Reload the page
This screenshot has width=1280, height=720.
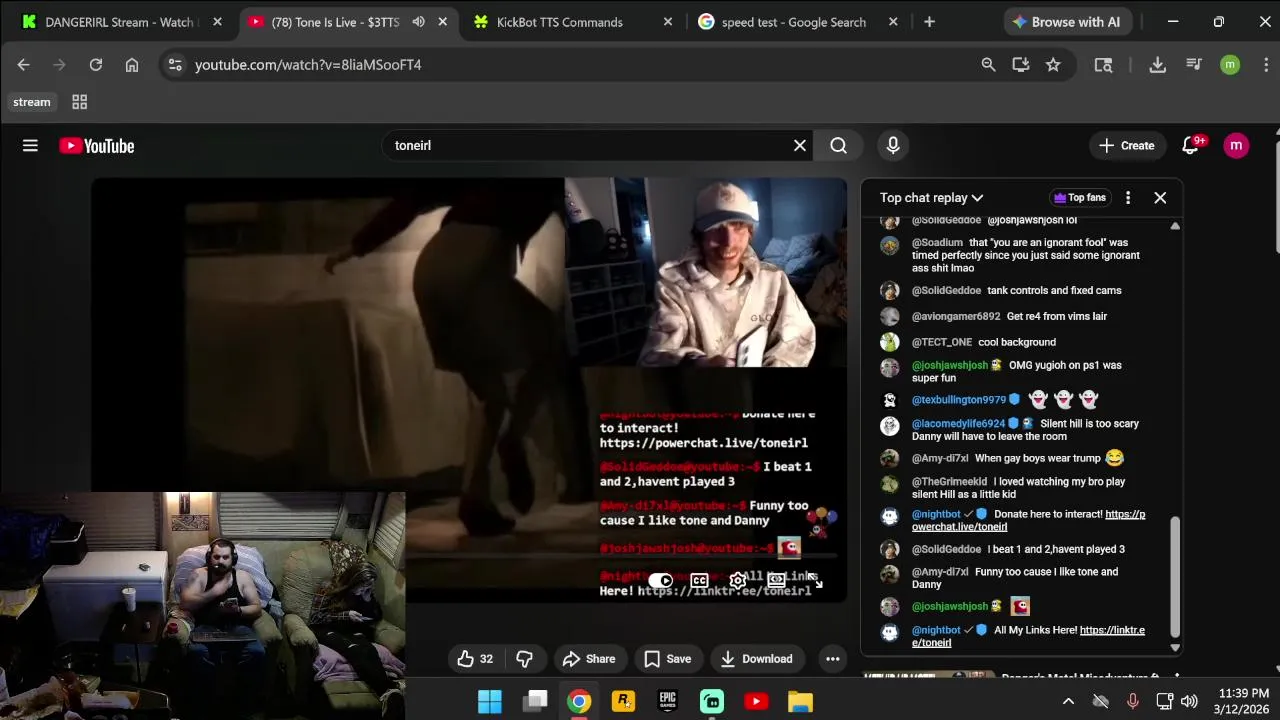click(95, 65)
